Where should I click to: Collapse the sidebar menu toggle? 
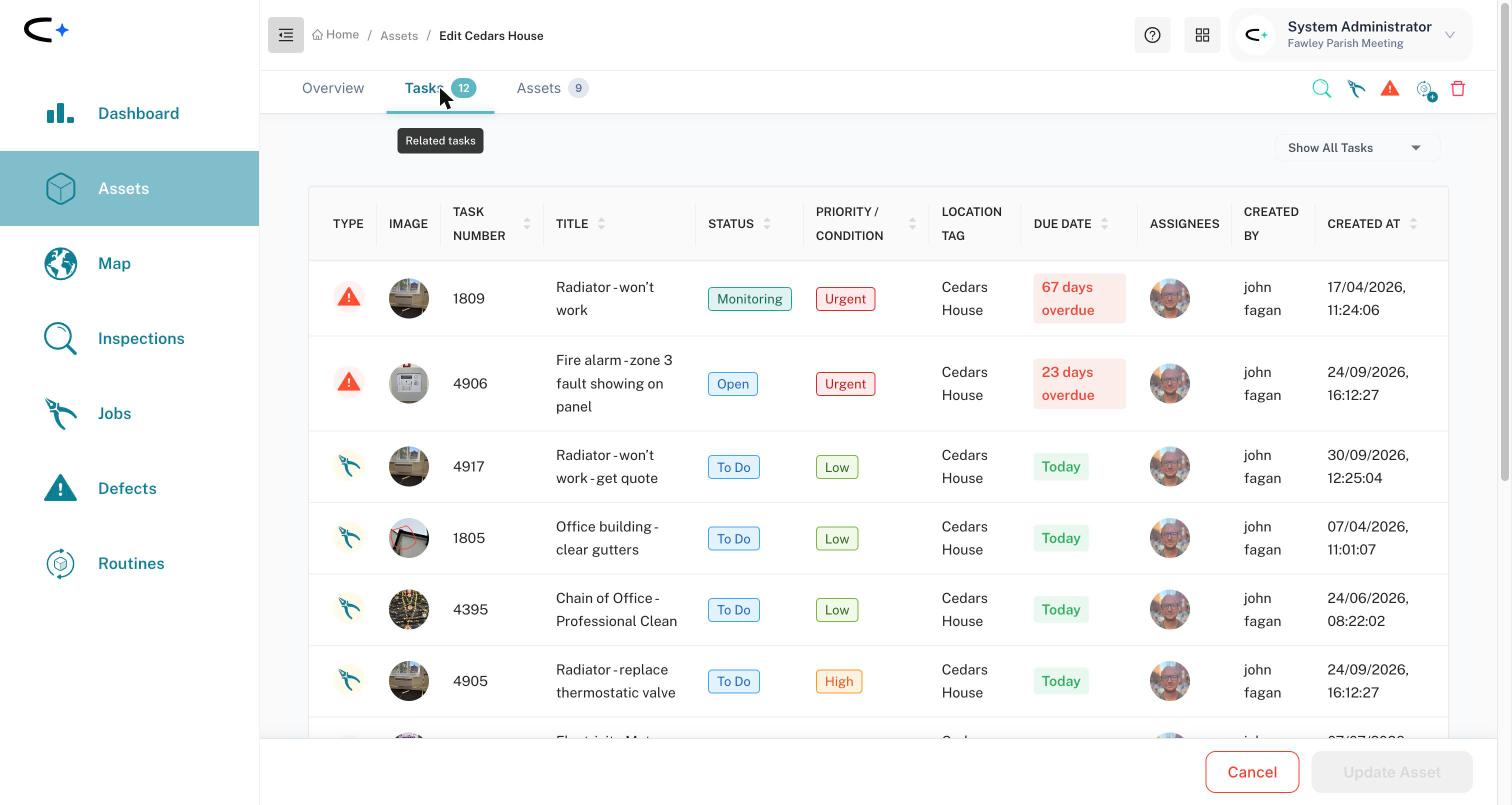[x=286, y=35]
